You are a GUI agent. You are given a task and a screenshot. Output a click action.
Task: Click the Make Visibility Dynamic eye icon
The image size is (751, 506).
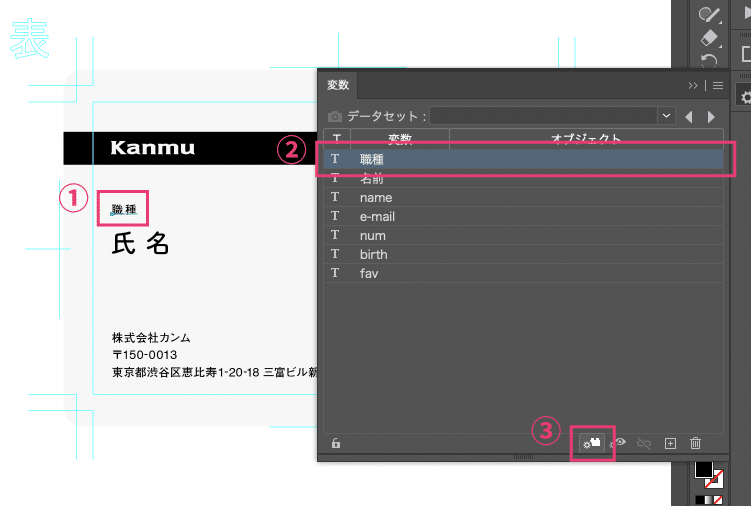(x=619, y=443)
